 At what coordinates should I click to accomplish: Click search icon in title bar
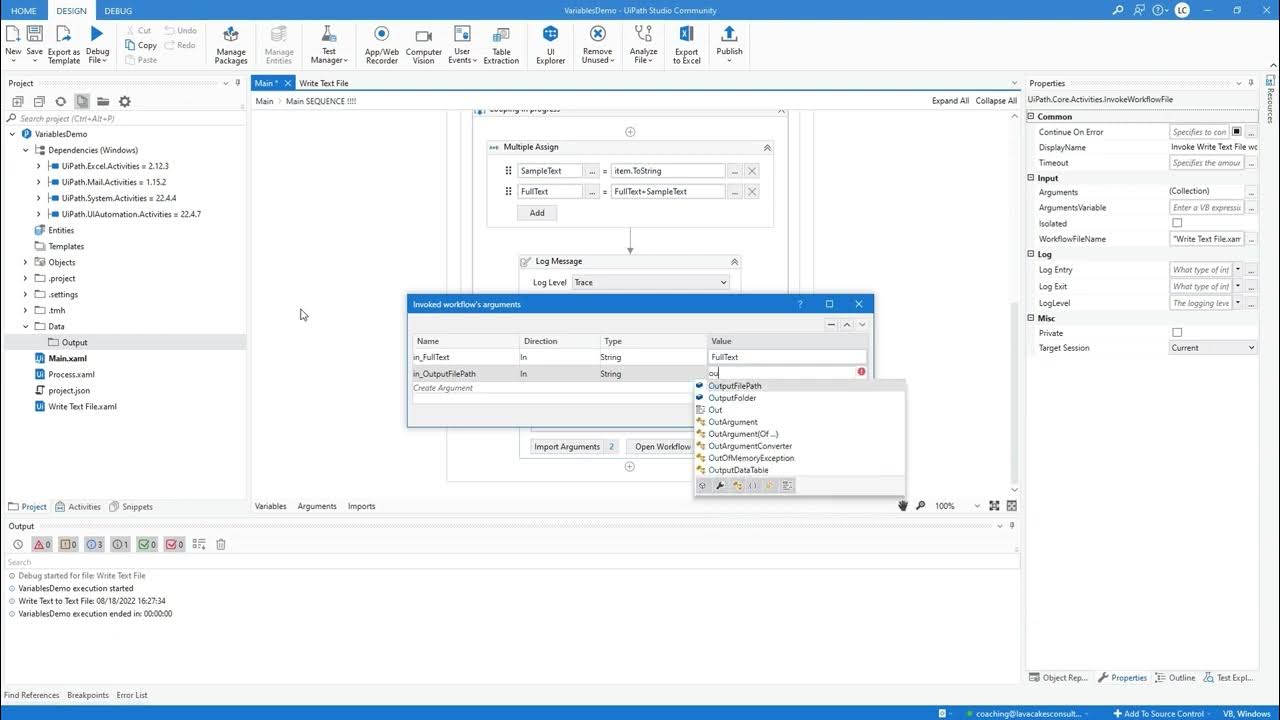pos(1118,10)
